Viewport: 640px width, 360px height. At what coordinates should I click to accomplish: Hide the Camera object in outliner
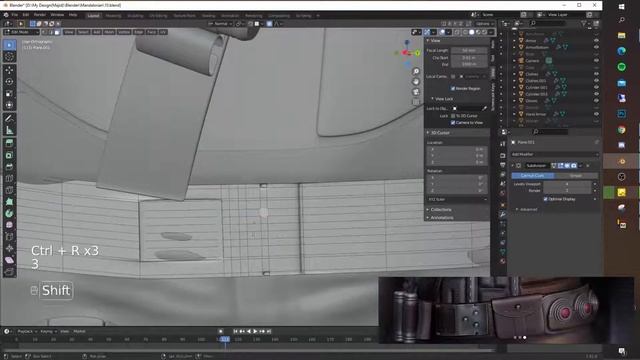click(596, 60)
